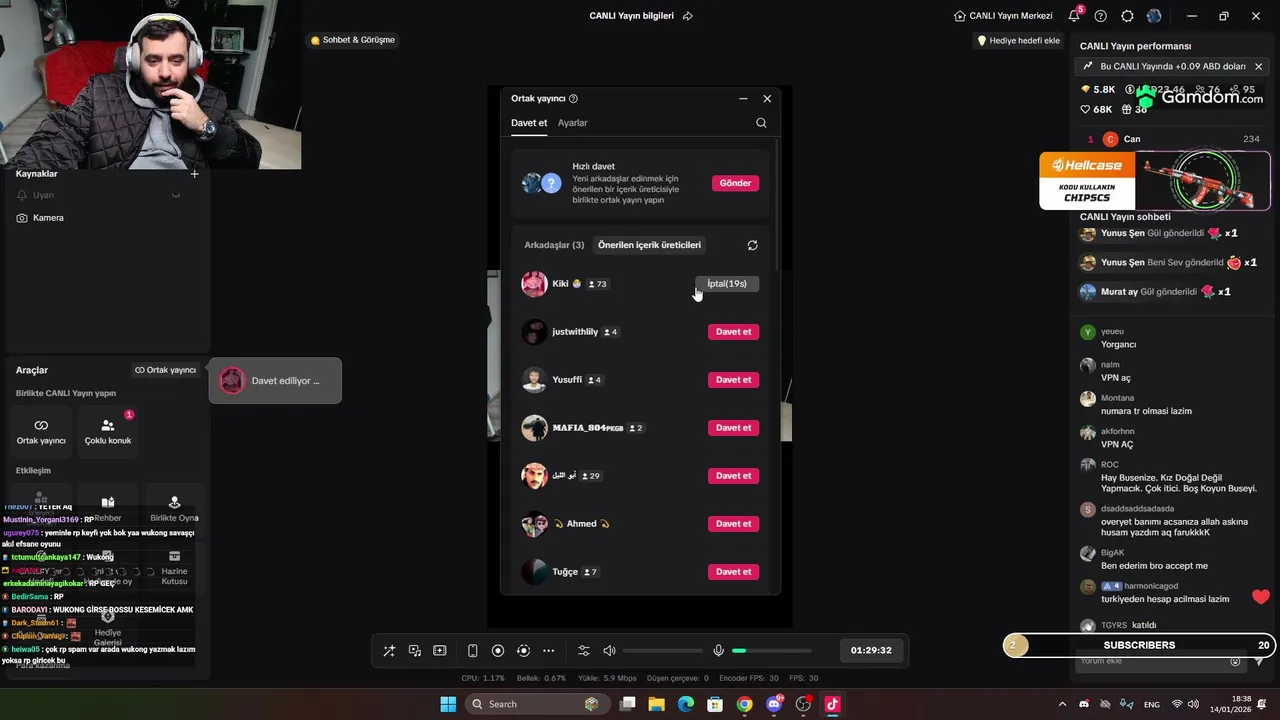Open the Çoklu konuk tool tile
The width and height of the screenshot is (1280, 720).
pyautogui.click(x=108, y=432)
